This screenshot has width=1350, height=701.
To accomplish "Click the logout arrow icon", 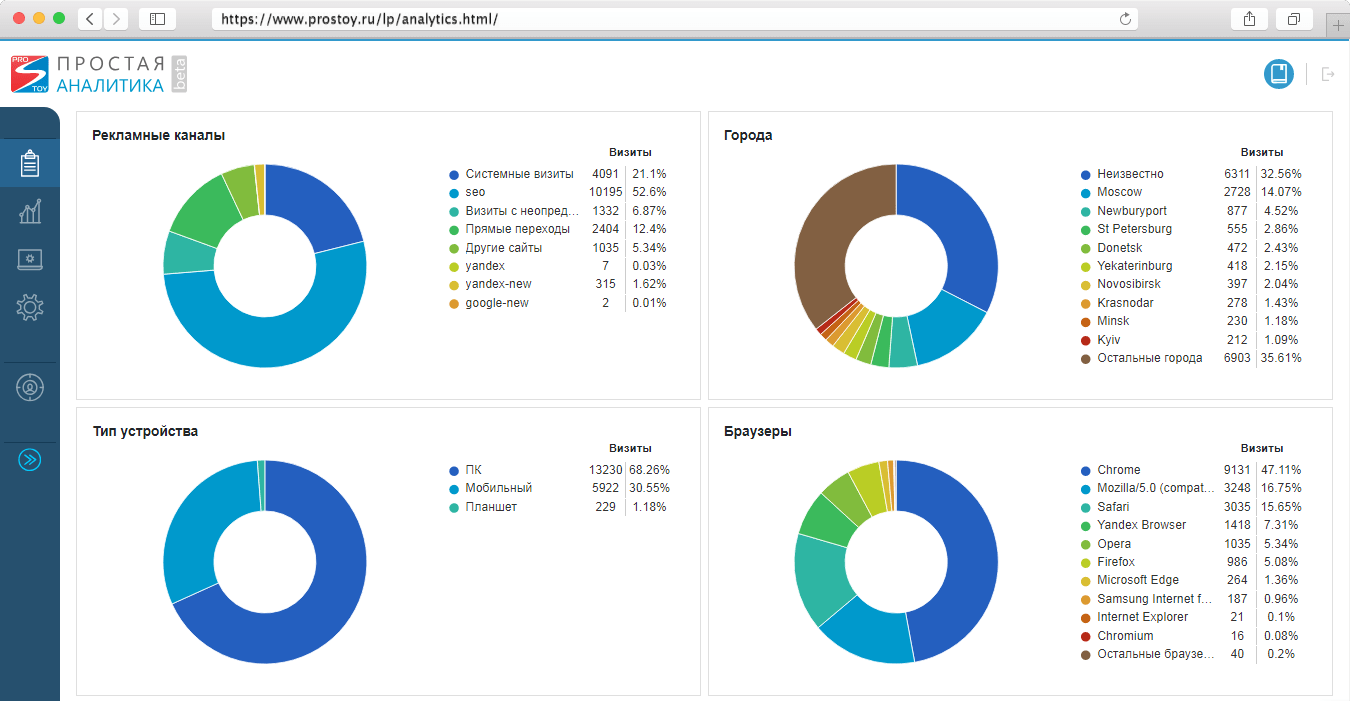I will [1328, 74].
